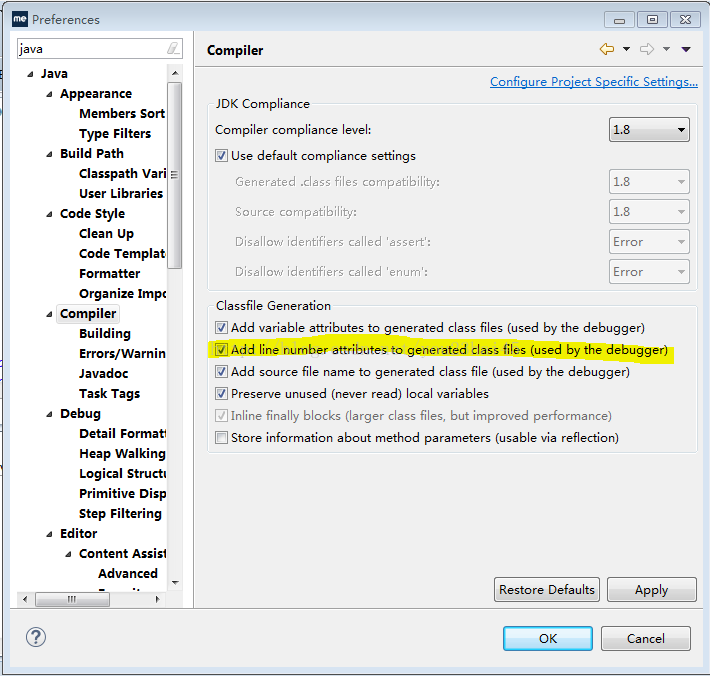Collapse the Debug tree node
The width and height of the screenshot is (710, 676).
coord(49,415)
